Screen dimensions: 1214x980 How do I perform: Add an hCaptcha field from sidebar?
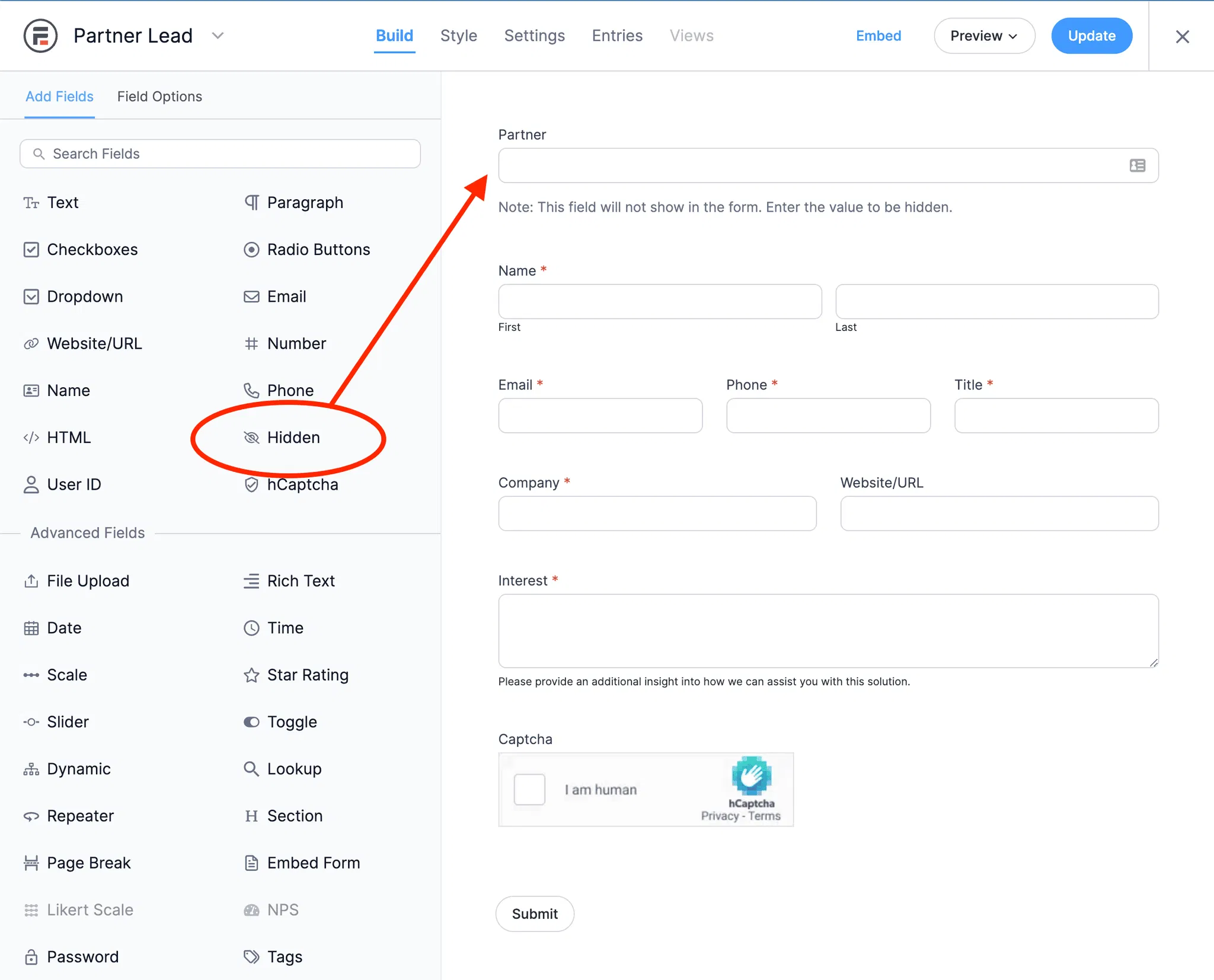tap(291, 484)
